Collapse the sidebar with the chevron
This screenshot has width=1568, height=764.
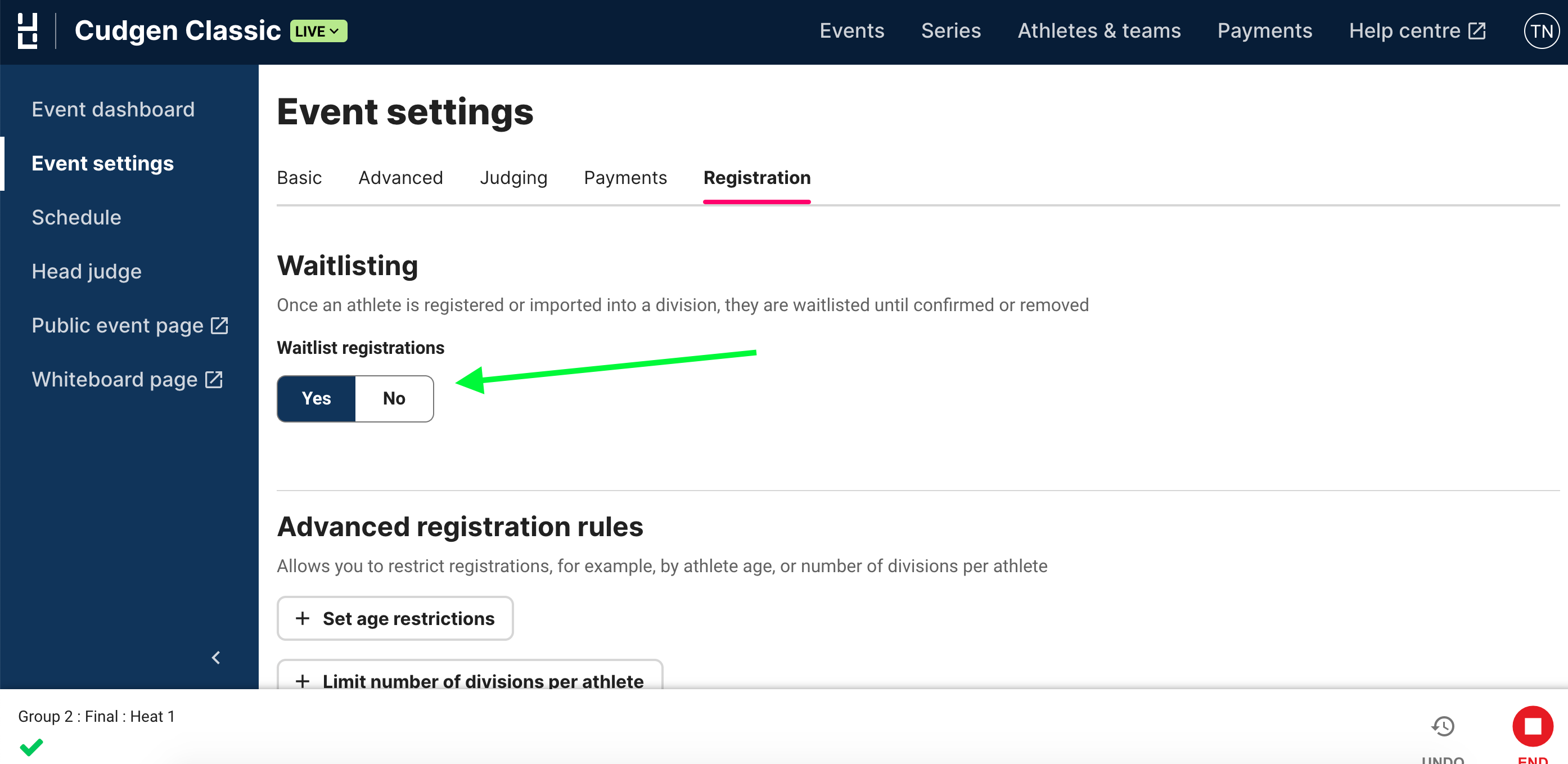click(216, 658)
